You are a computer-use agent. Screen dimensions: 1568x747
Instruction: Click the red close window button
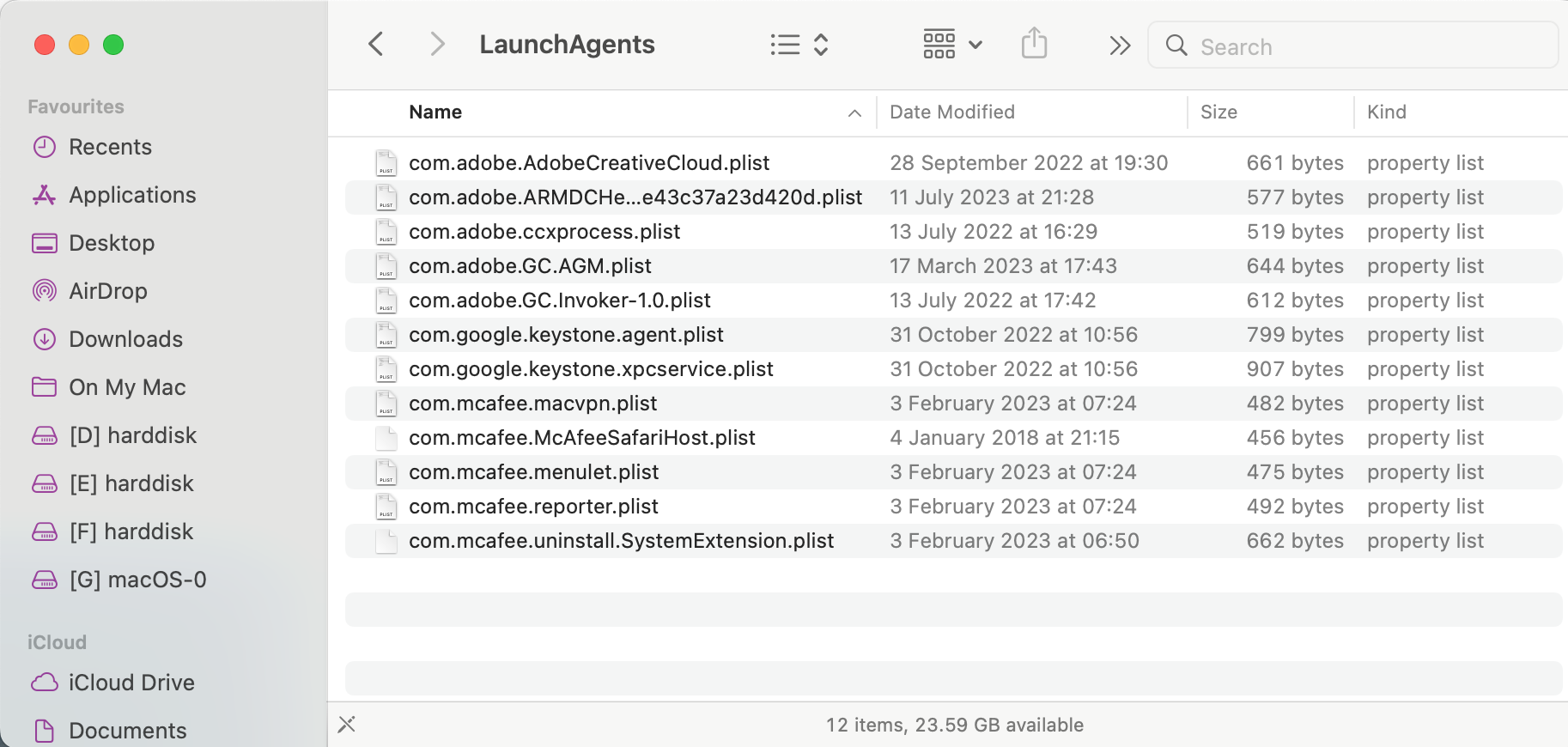pyautogui.click(x=45, y=45)
